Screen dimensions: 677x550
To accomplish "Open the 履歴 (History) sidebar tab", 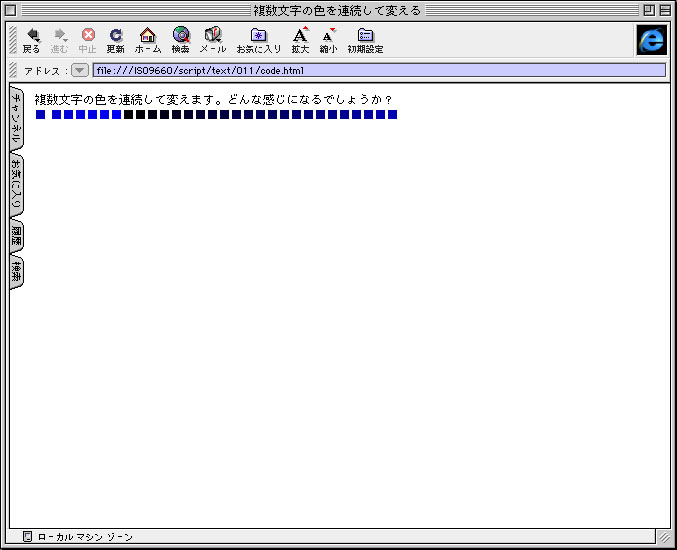I will (16, 236).
